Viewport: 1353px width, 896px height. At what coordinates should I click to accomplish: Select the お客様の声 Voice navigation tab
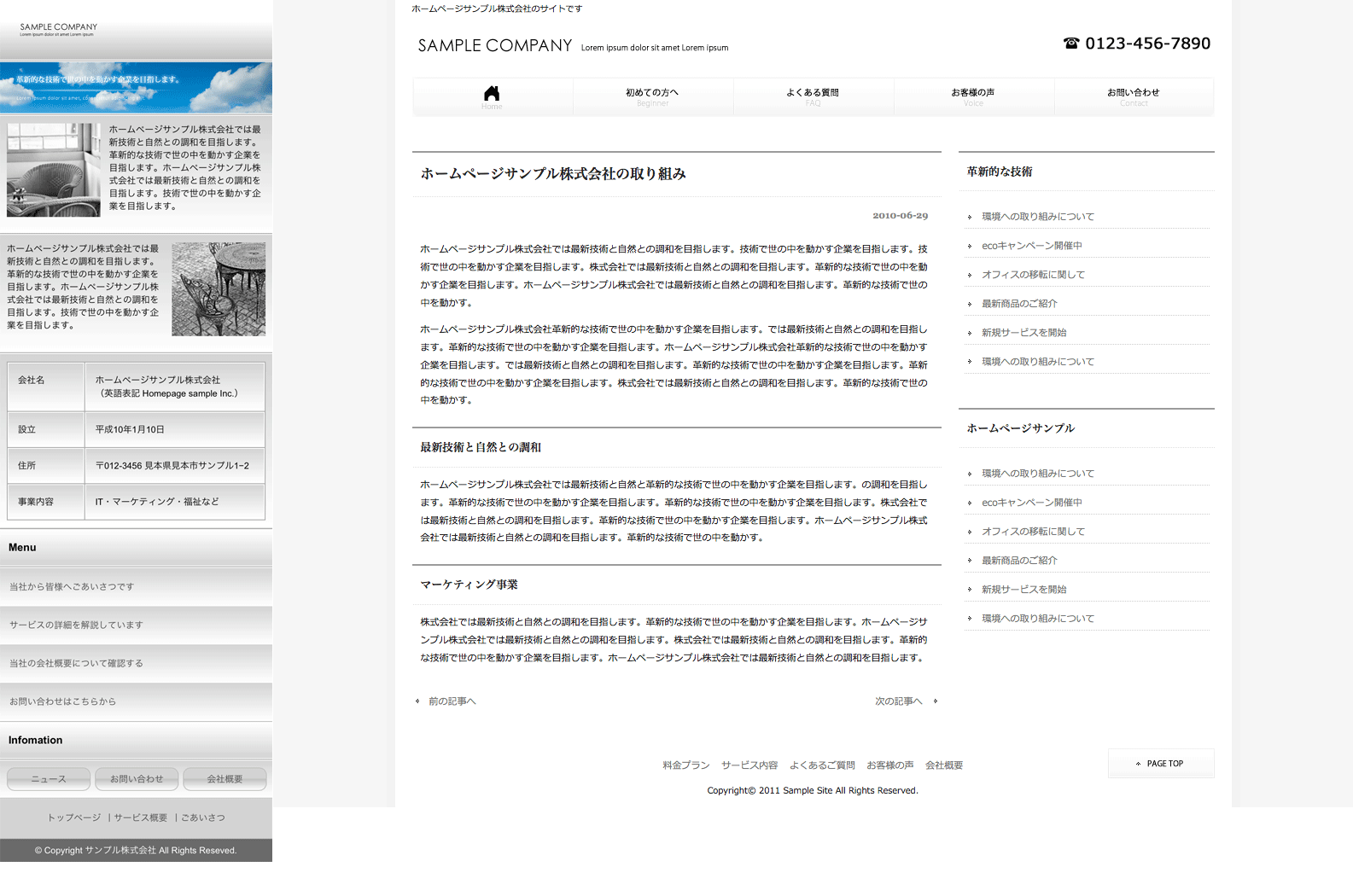(973, 96)
